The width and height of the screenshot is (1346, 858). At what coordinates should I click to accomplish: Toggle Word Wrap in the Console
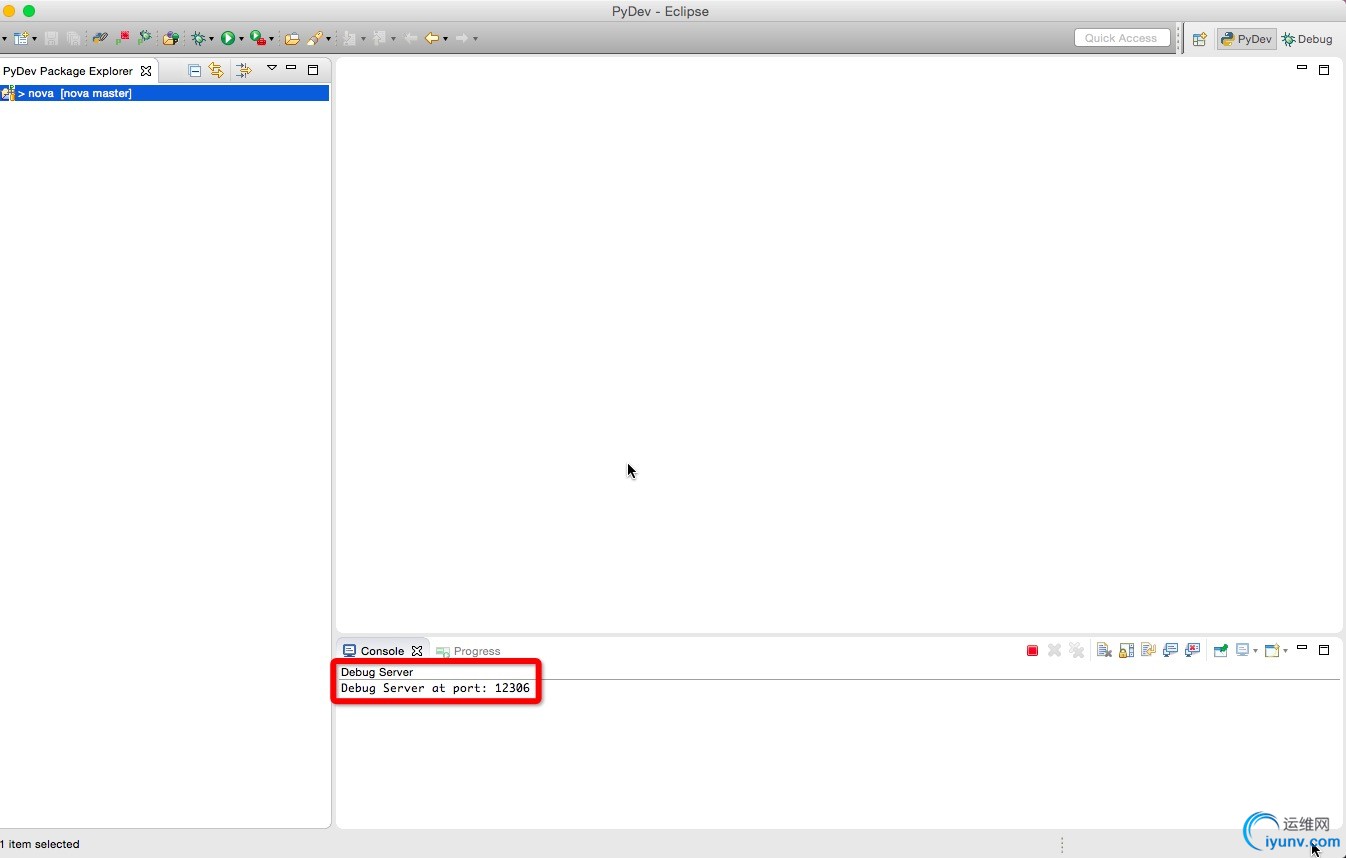coord(1148,650)
